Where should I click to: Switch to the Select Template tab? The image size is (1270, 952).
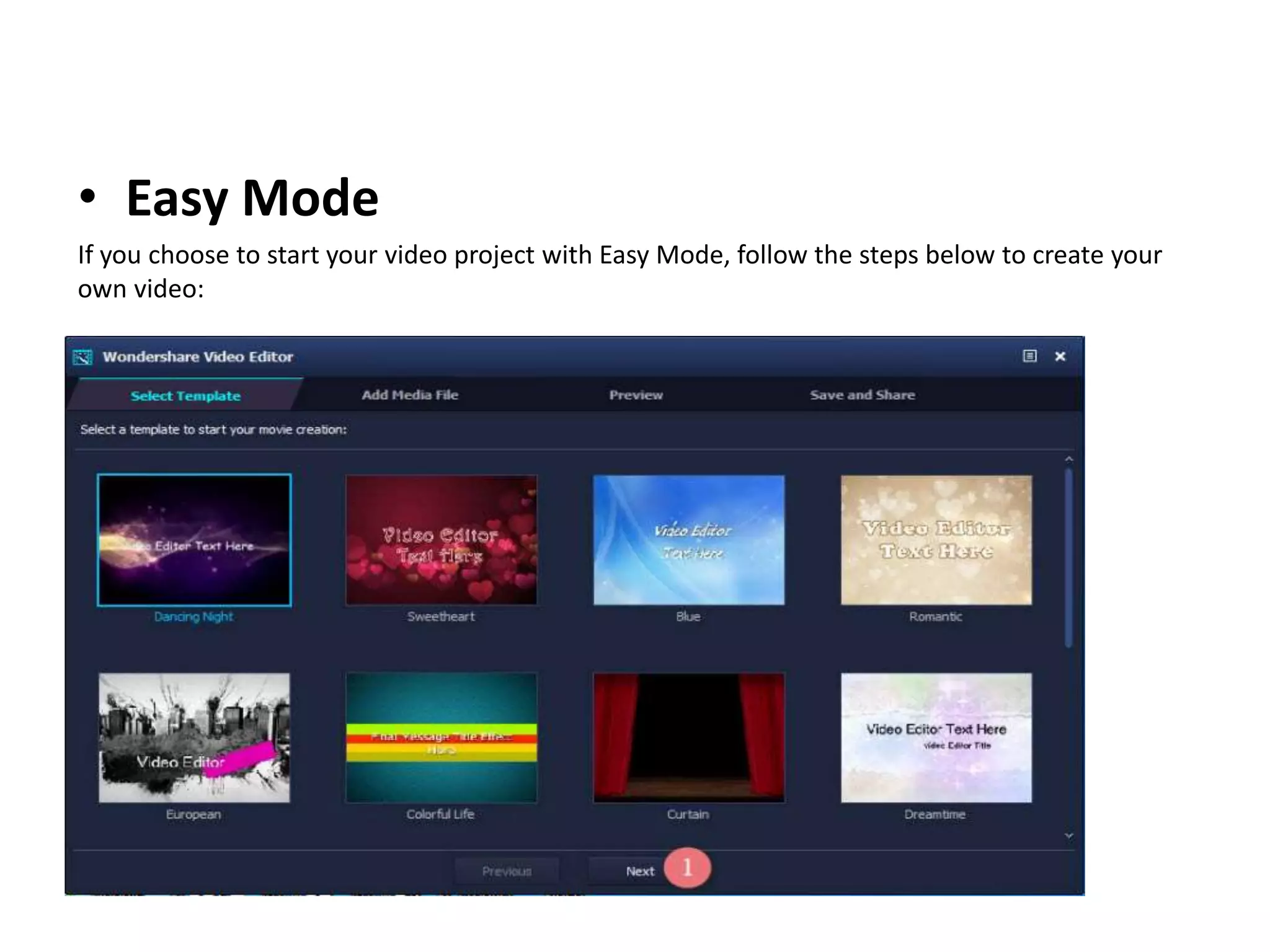[x=185, y=395]
